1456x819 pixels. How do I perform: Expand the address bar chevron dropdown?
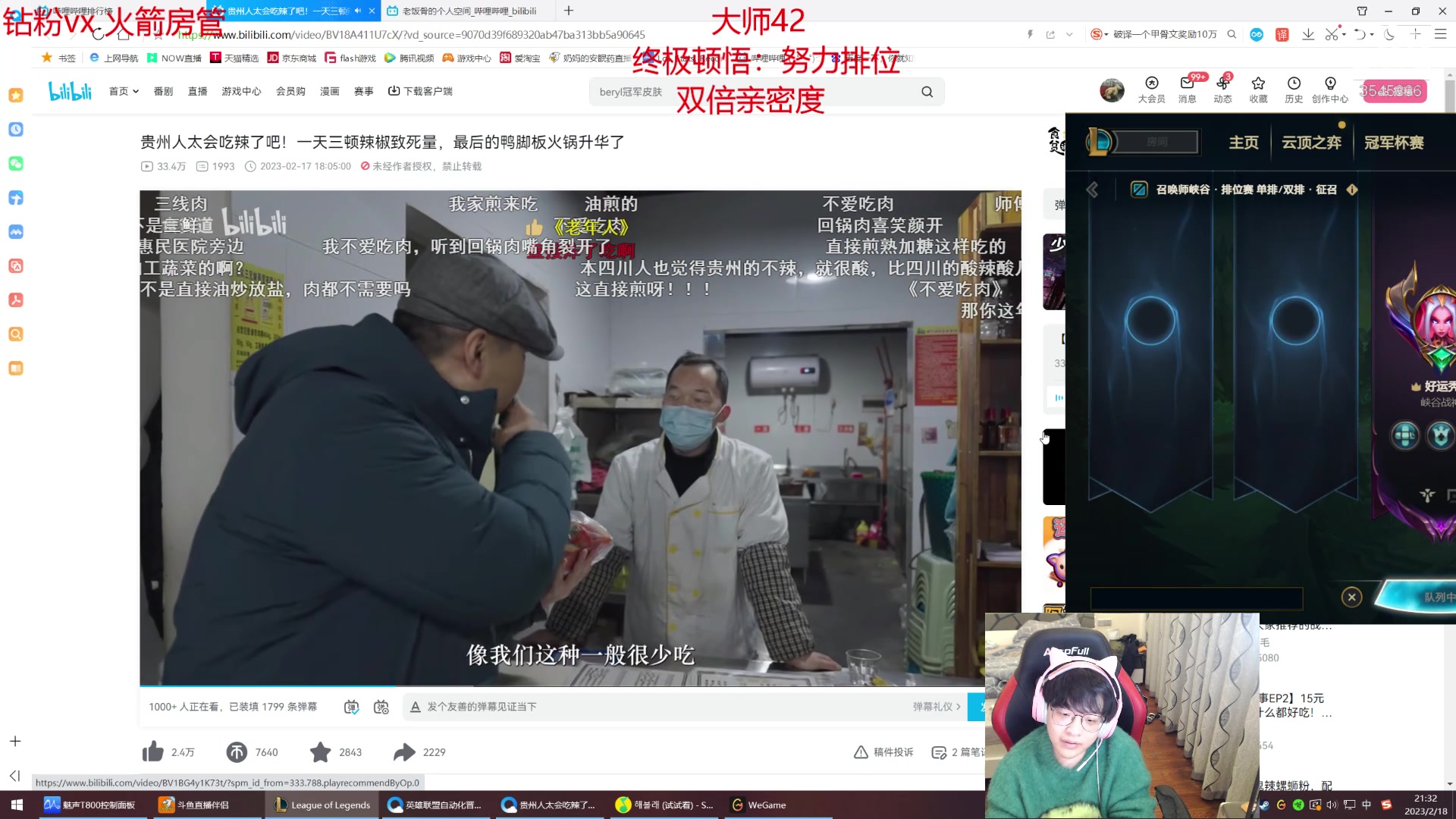(x=1069, y=34)
